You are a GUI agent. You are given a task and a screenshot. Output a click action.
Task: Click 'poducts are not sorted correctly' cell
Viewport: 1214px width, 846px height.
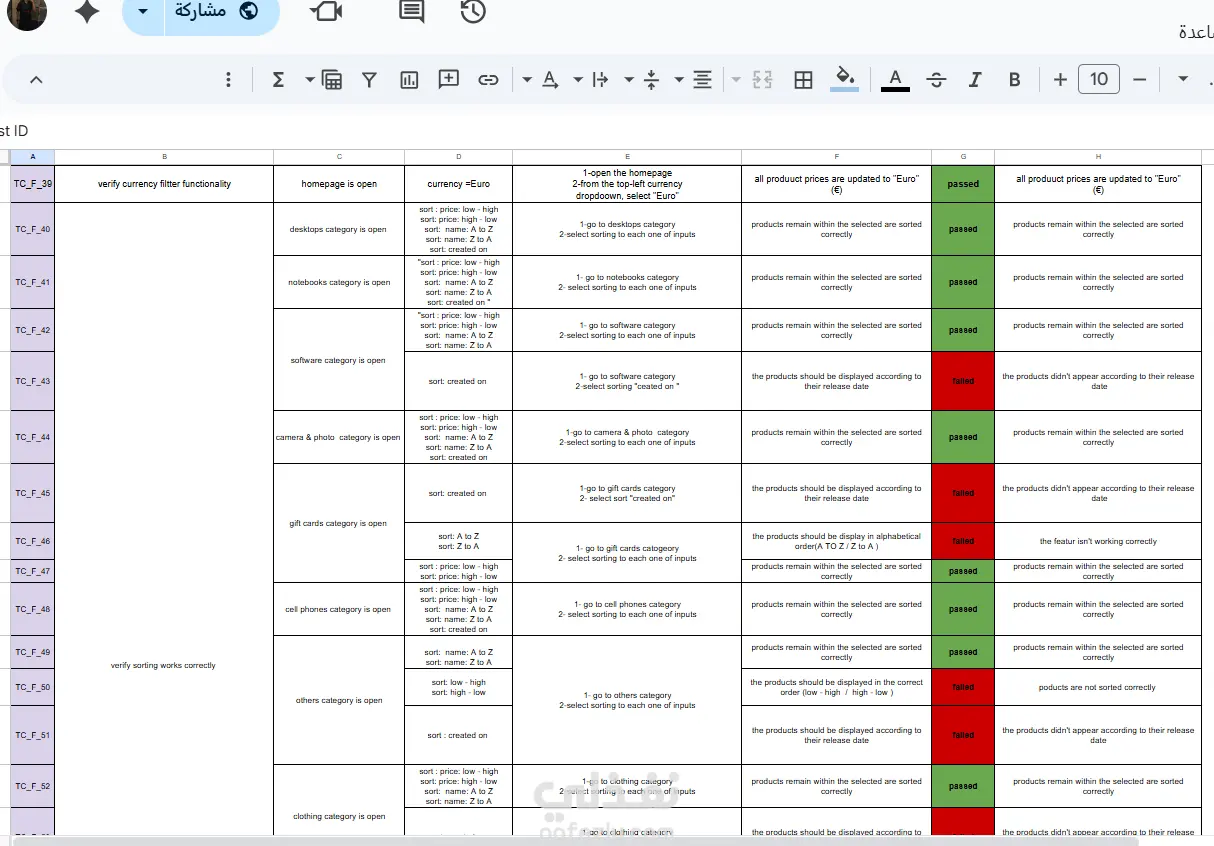1098,688
